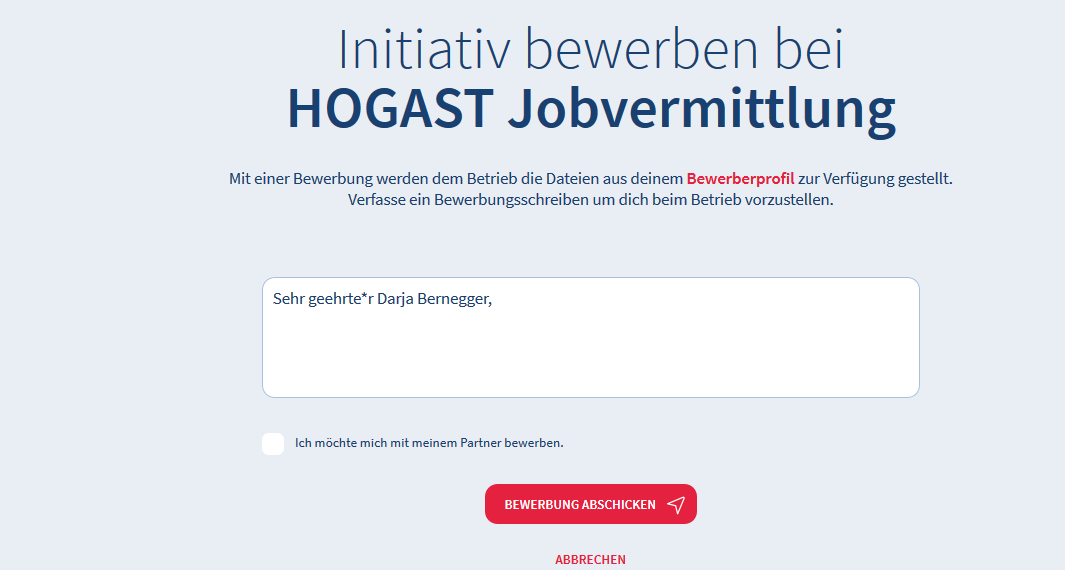Click the paper plane send icon
Screen dimensions: 1065x570
coord(676,504)
